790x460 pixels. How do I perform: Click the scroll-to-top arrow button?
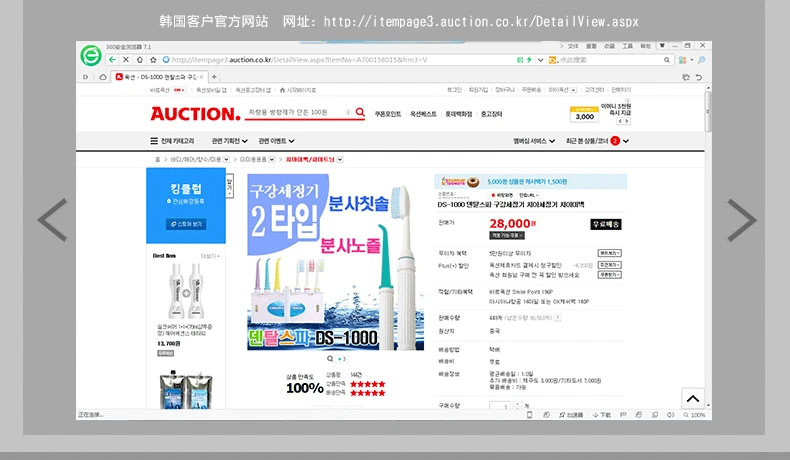click(693, 399)
